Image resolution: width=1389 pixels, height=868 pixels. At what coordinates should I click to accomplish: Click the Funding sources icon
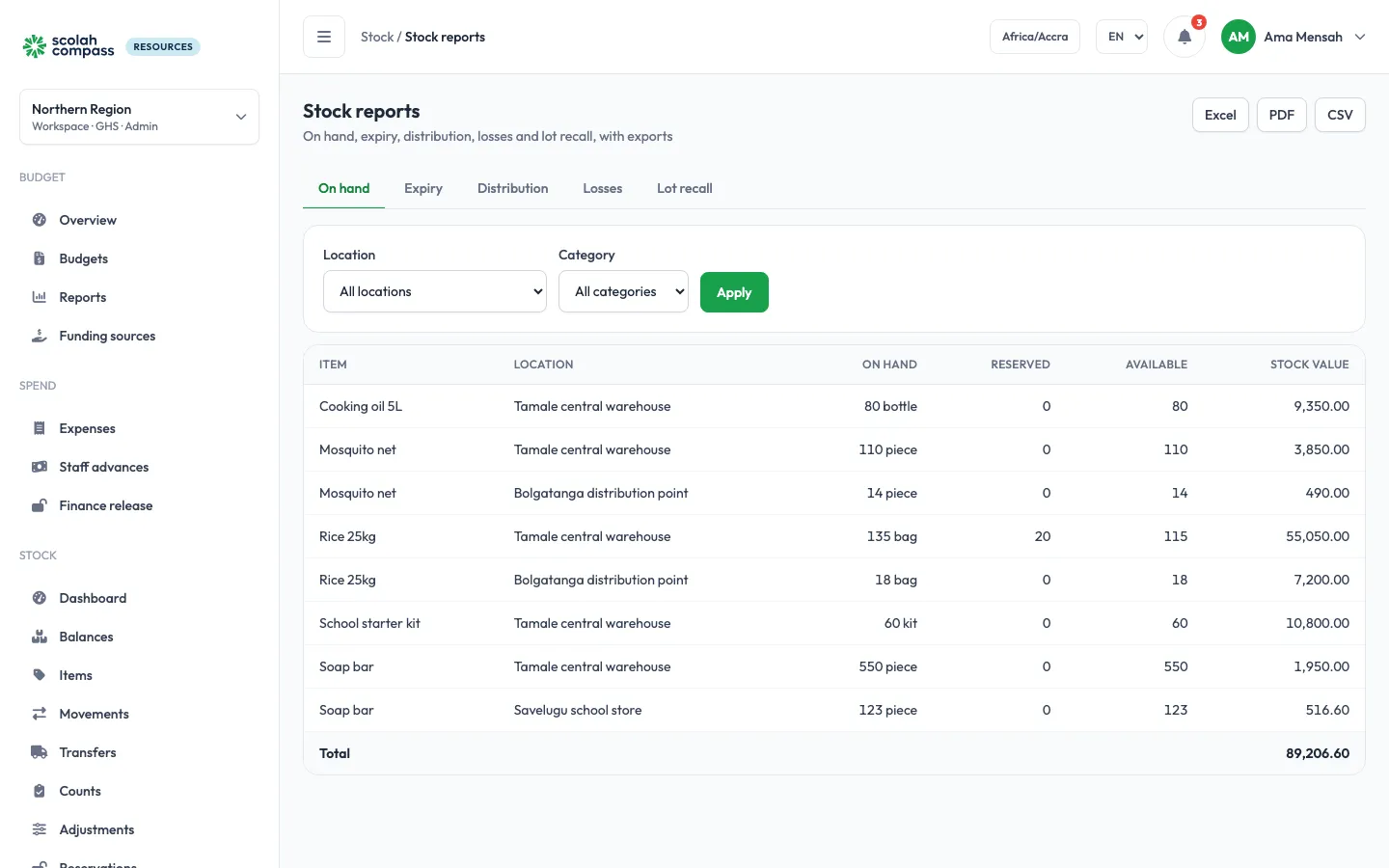point(40,336)
